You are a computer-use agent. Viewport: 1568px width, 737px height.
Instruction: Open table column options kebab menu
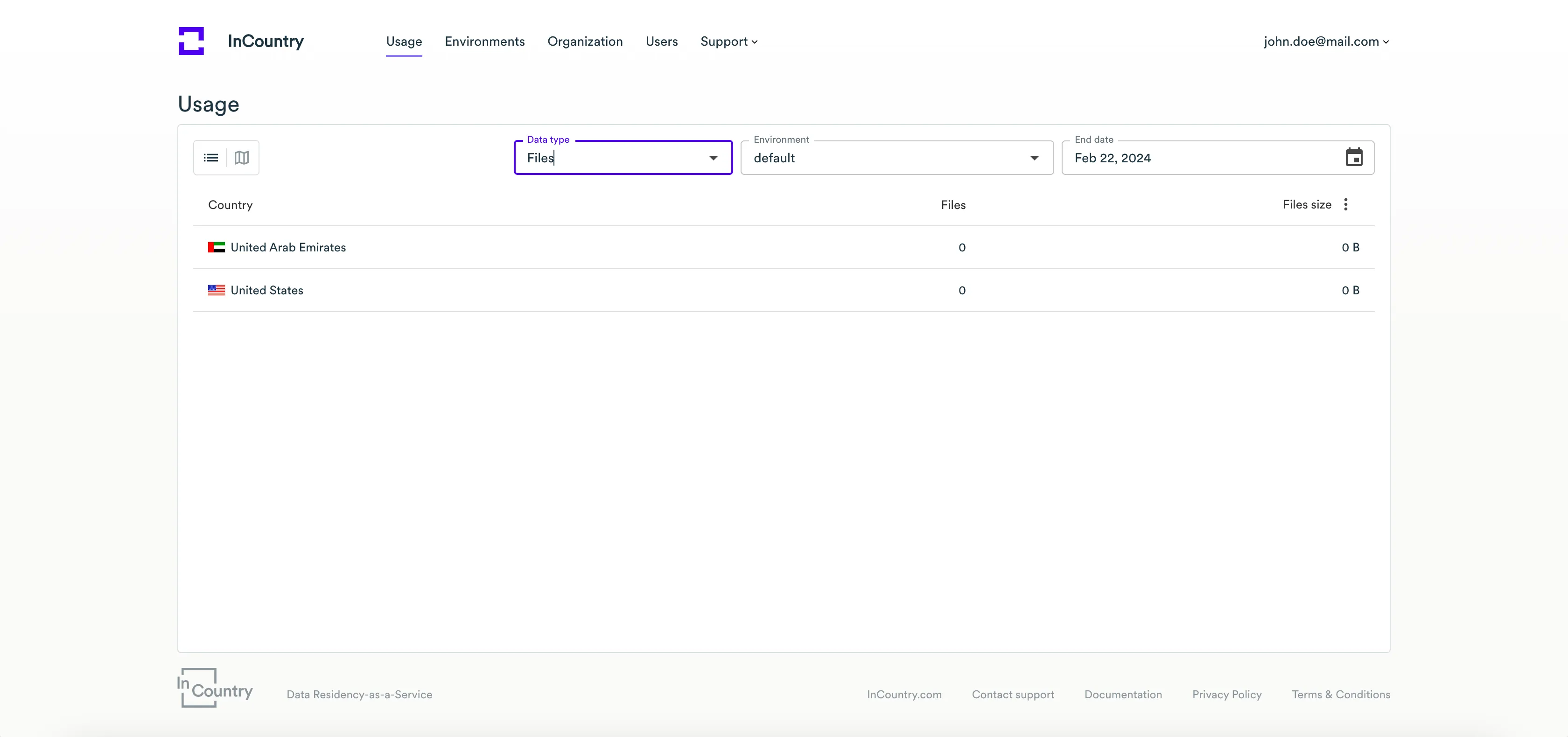pyautogui.click(x=1345, y=204)
